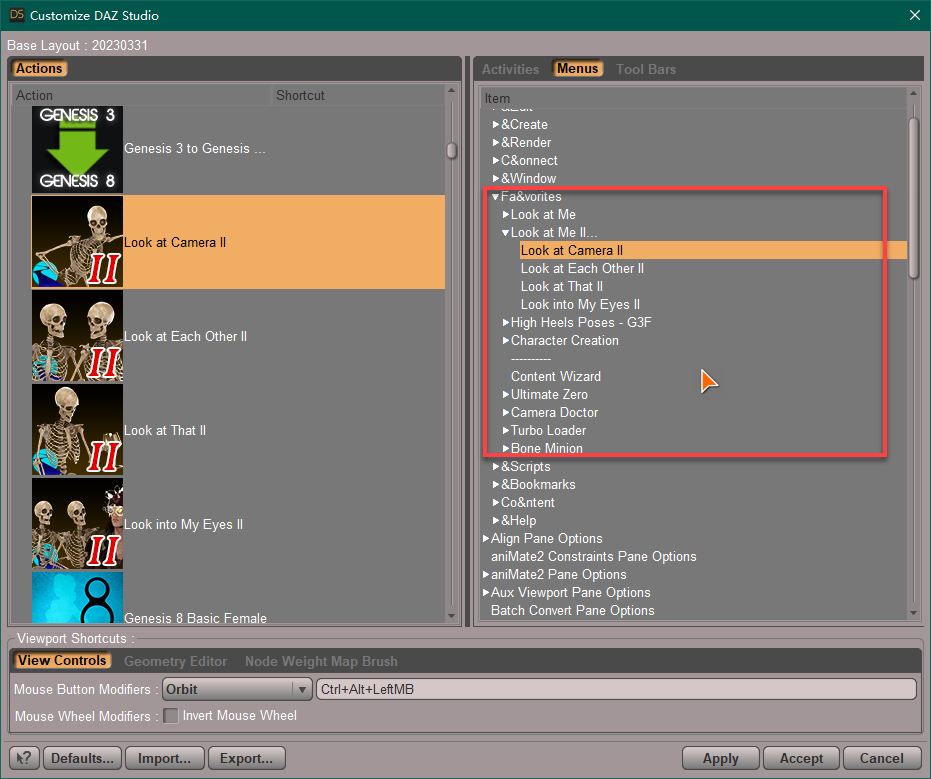This screenshot has height=779, width=931.
Task: Expand the &Scripts menu tree item
Action: (x=496, y=467)
